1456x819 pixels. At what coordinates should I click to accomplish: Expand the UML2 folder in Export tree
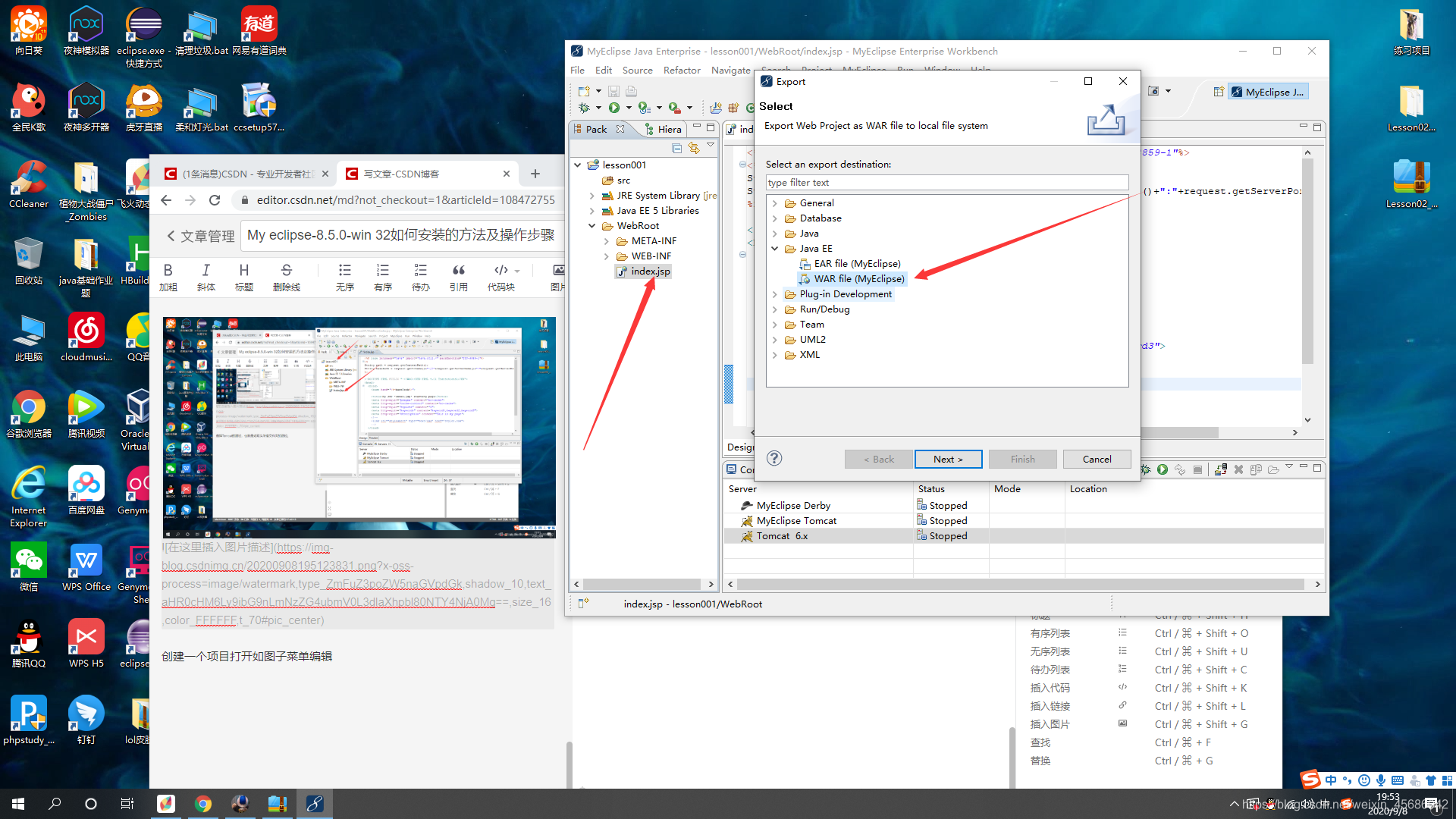774,340
